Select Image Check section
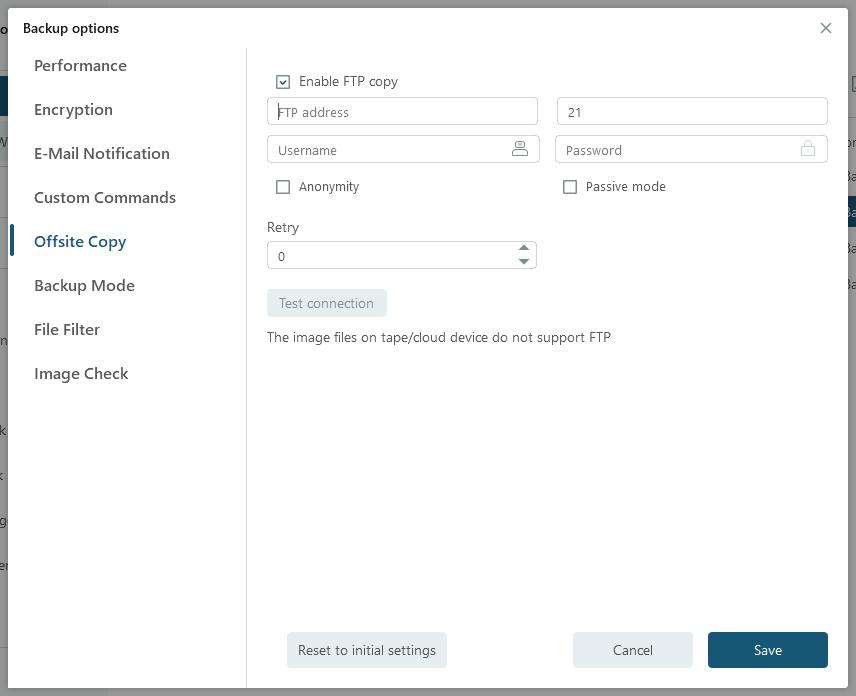Viewport: 856px width, 696px height. pyautogui.click(x=81, y=374)
